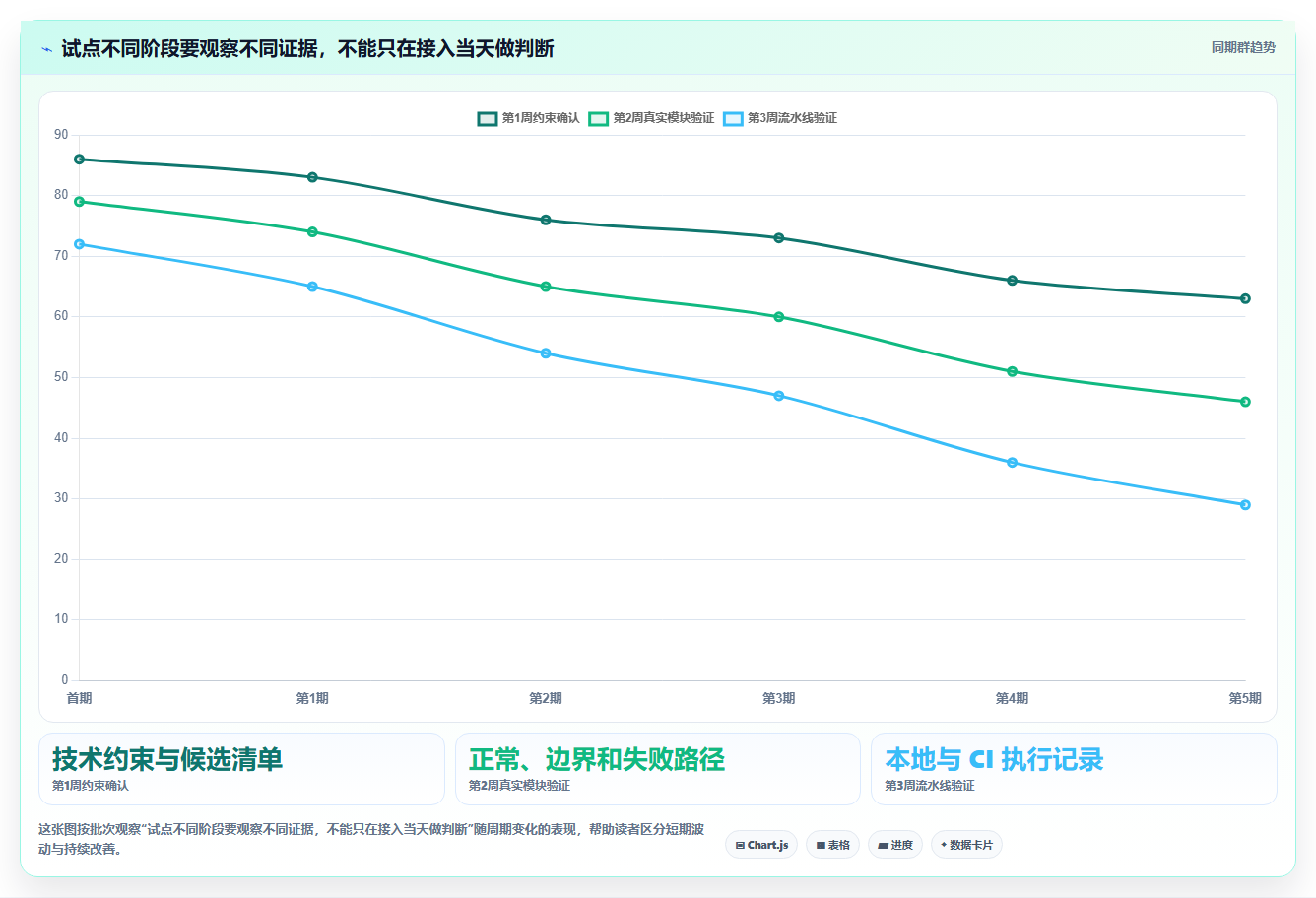Click light green data point at 第5期
Screen dimensions: 1316x898
[1245, 402]
